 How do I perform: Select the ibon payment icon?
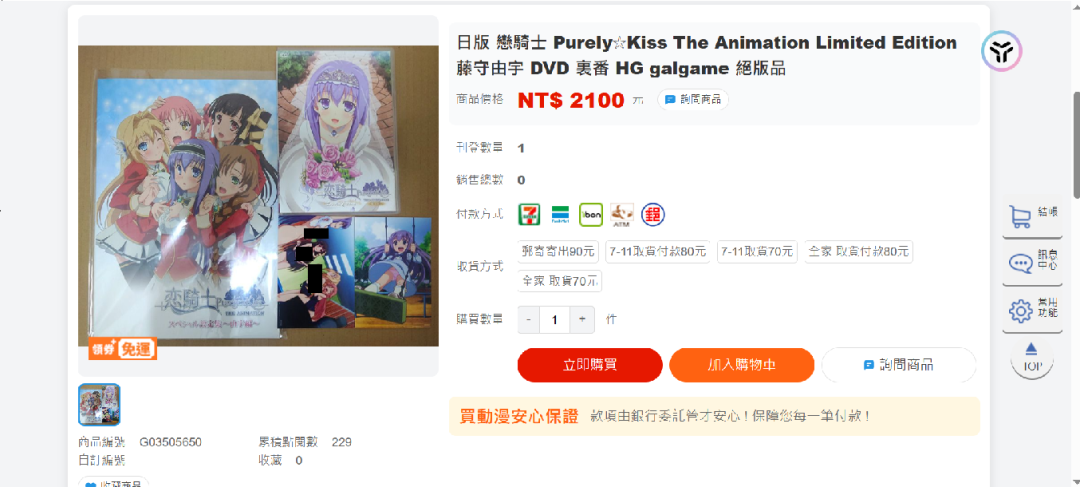click(591, 214)
